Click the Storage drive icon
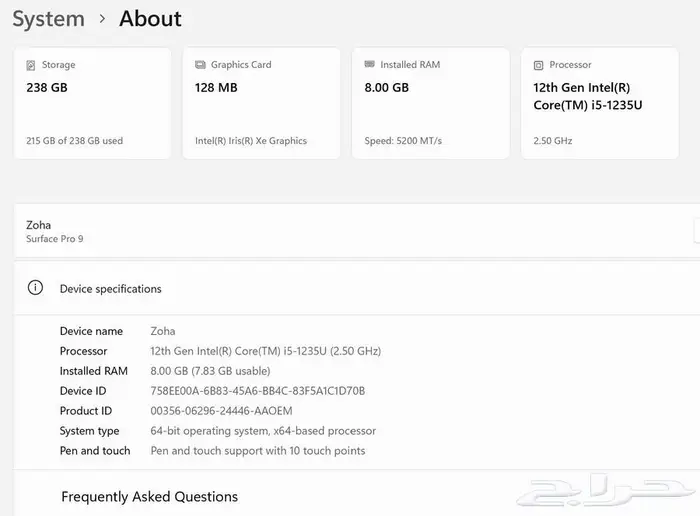Viewport: 700px width, 516px height. [31, 65]
